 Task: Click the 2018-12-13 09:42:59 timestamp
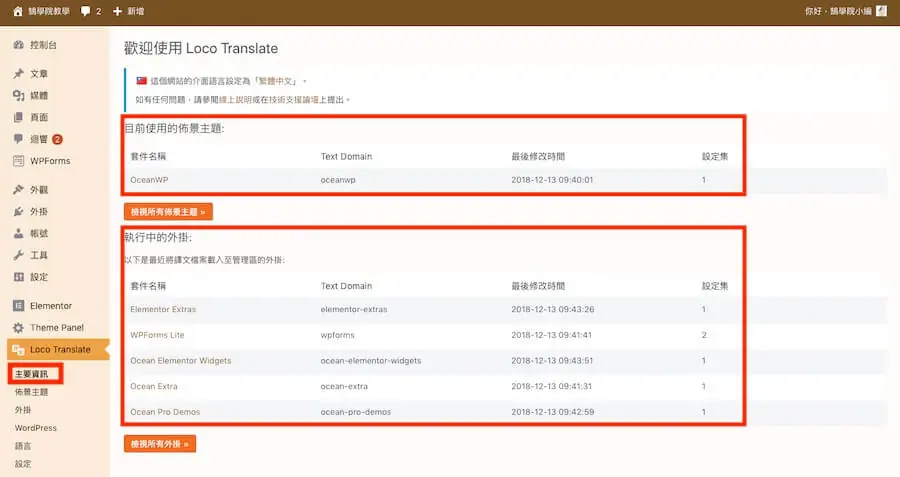pyautogui.click(x=553, y=412)
